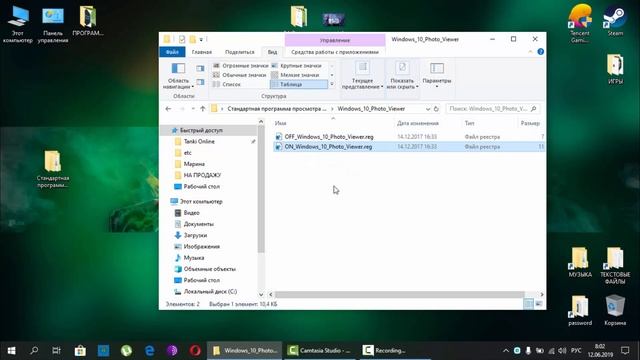Sort by Имя column header

[x=280, y=123]
